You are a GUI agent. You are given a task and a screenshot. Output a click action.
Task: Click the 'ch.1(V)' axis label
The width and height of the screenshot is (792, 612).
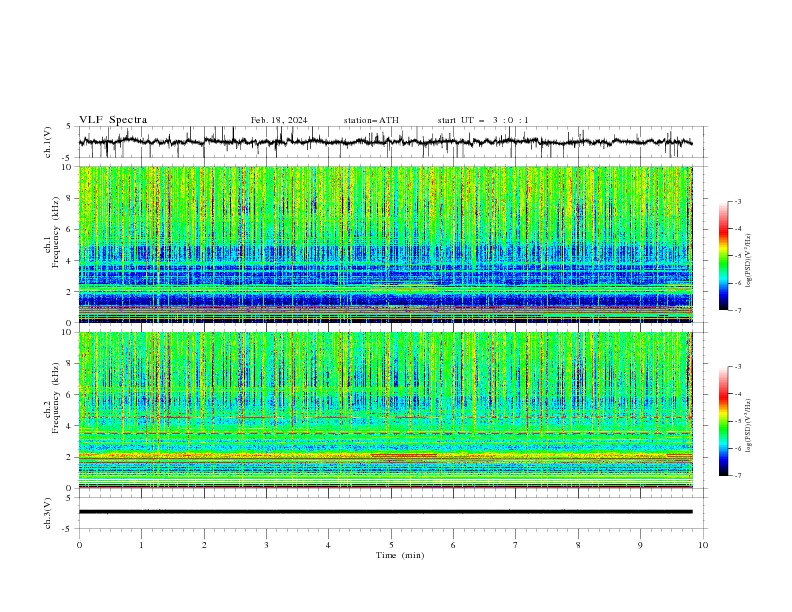click(48, 142)
